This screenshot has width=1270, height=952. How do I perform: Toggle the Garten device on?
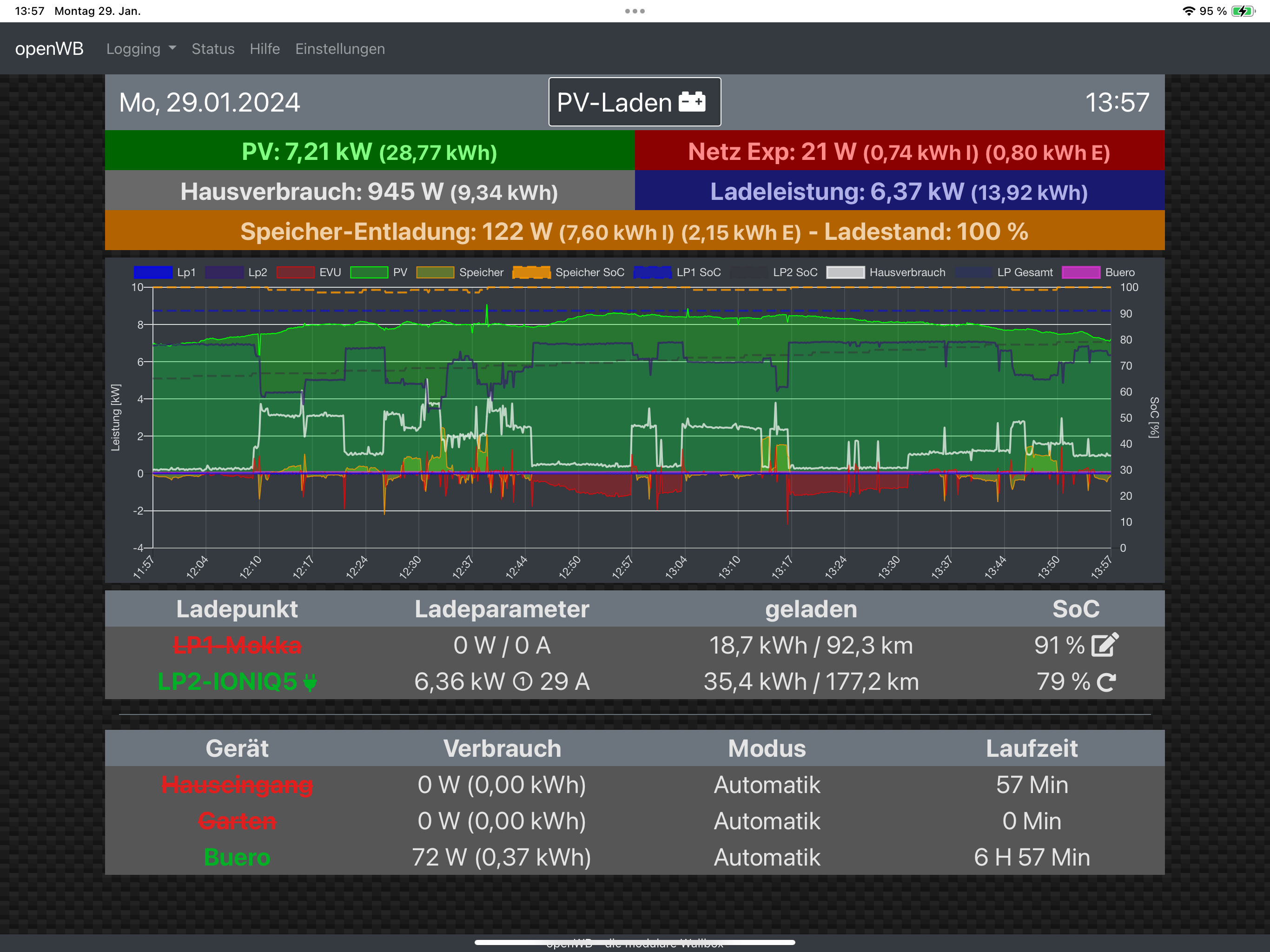237,821
